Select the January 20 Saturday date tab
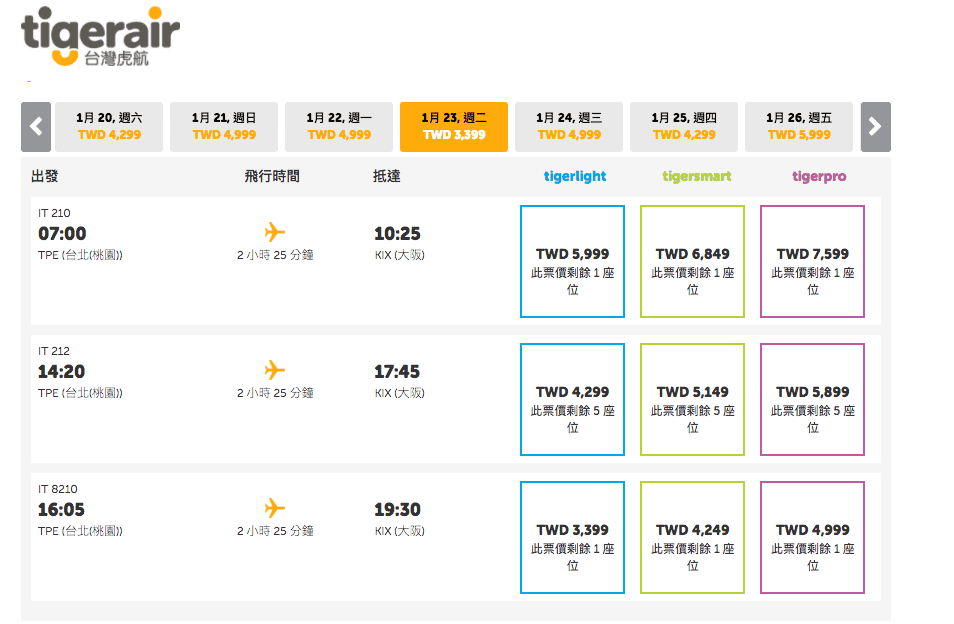 [x=109, y=126]
